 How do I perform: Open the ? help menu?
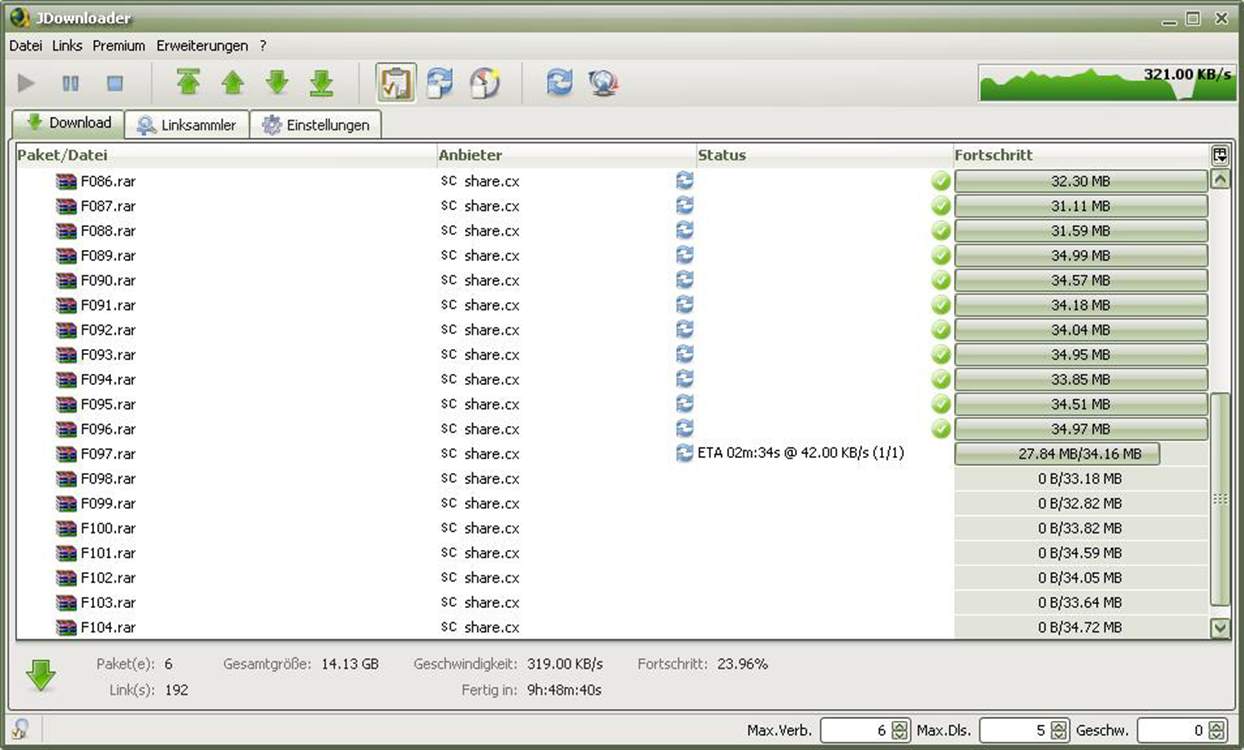click(263, 46)
